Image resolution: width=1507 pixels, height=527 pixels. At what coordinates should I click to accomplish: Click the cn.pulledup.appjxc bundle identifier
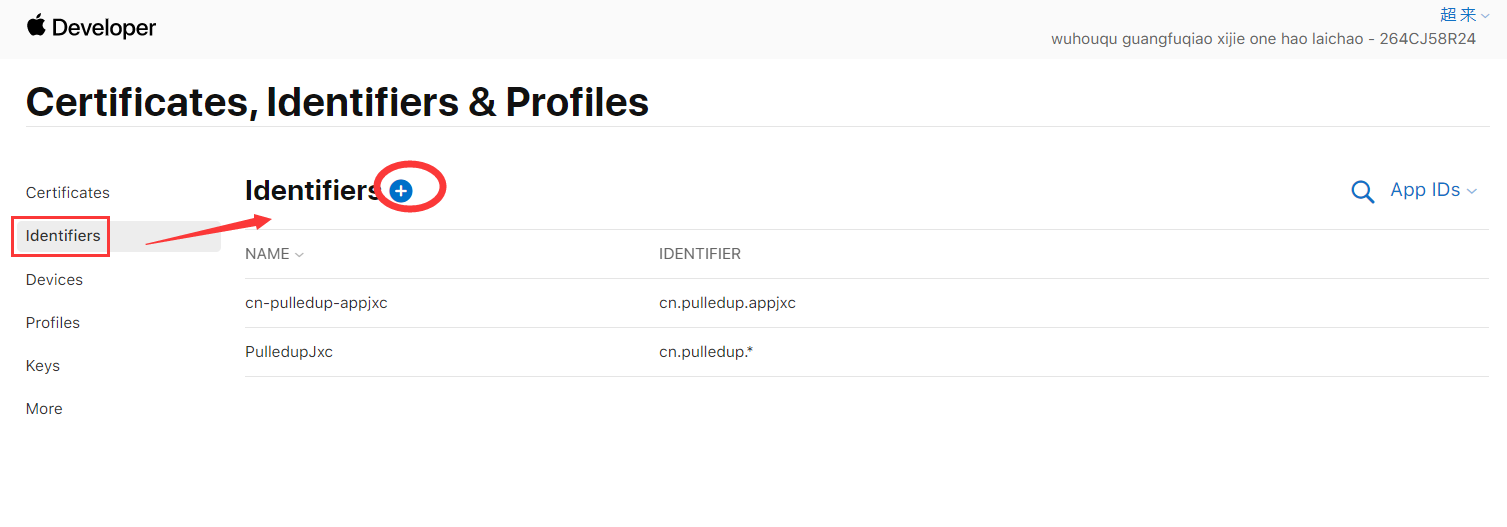[x=727, y=303]
